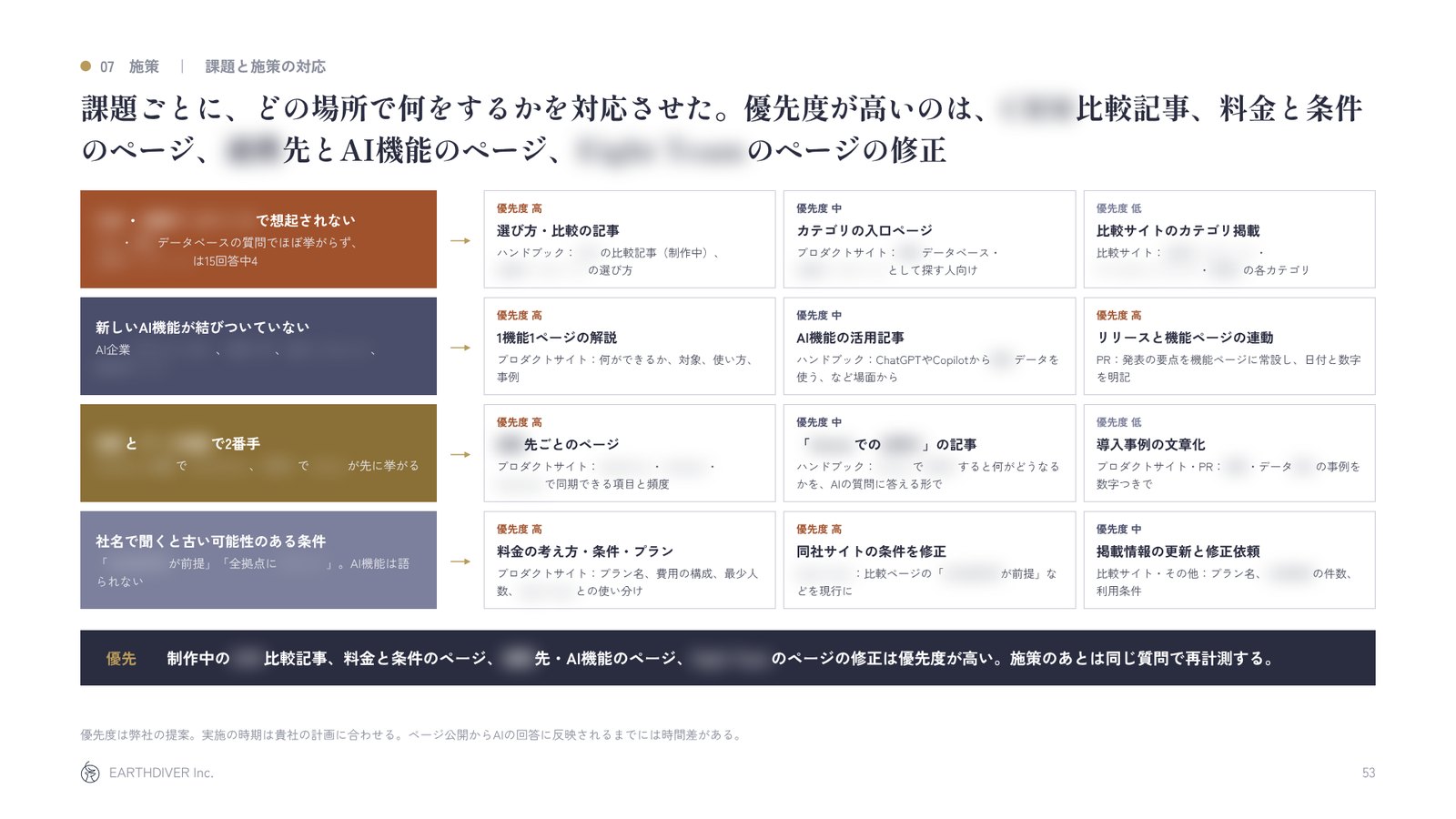Click '優先度 高' label above '同社サイトの条件を修正'
The width and height of the screenshot is (1456, 819).
[819, 529]
